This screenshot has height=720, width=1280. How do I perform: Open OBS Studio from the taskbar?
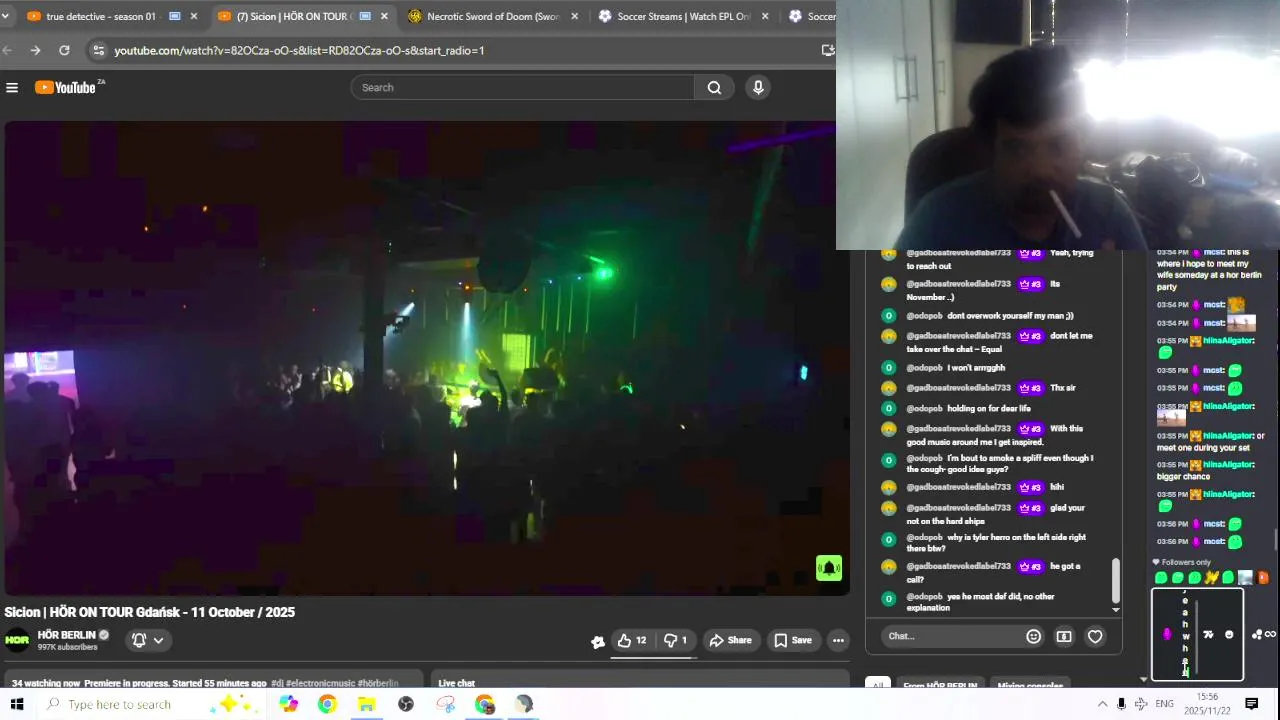click(406, 704)
